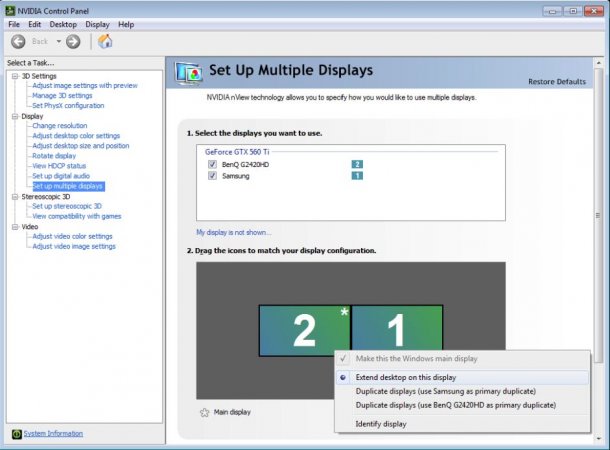The height and width of the screenshot is (450, 610).
Task: Click the Back arrow button
Action: click(18, 41)
